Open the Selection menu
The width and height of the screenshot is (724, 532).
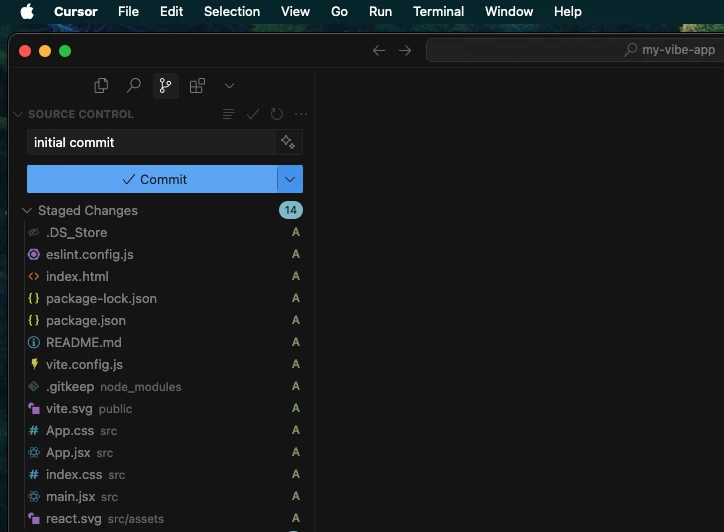point(232,12)
